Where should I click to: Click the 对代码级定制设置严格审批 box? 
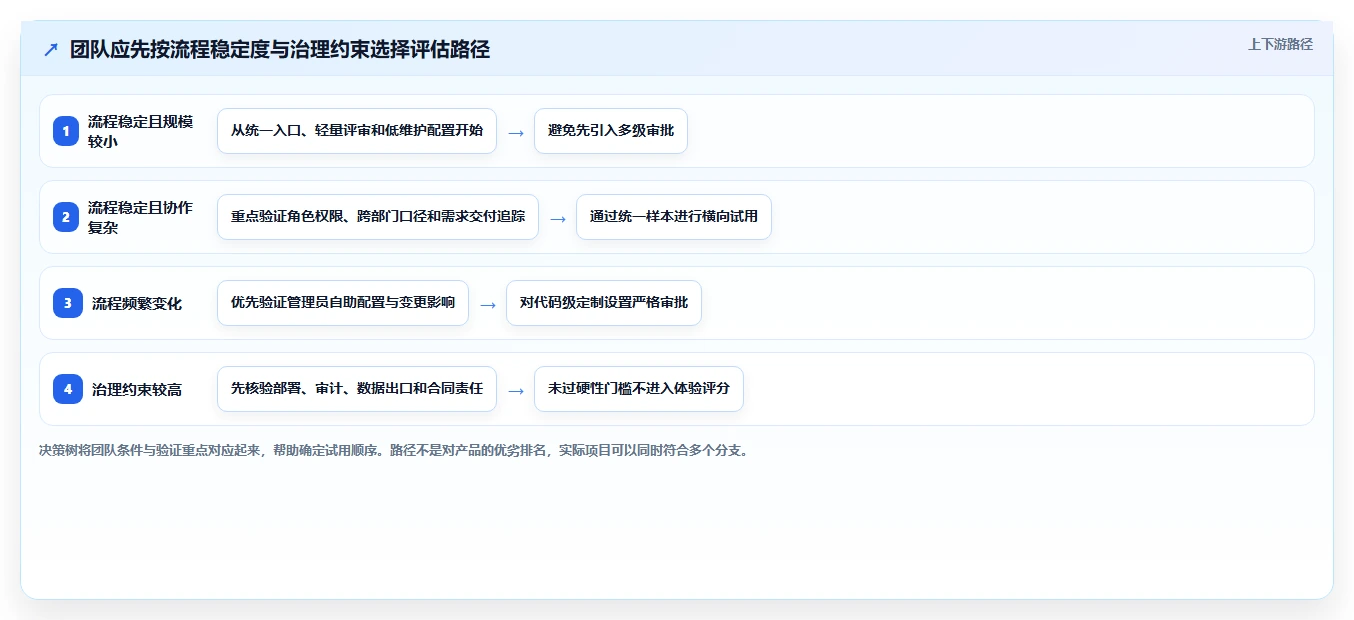click(604, 303)
